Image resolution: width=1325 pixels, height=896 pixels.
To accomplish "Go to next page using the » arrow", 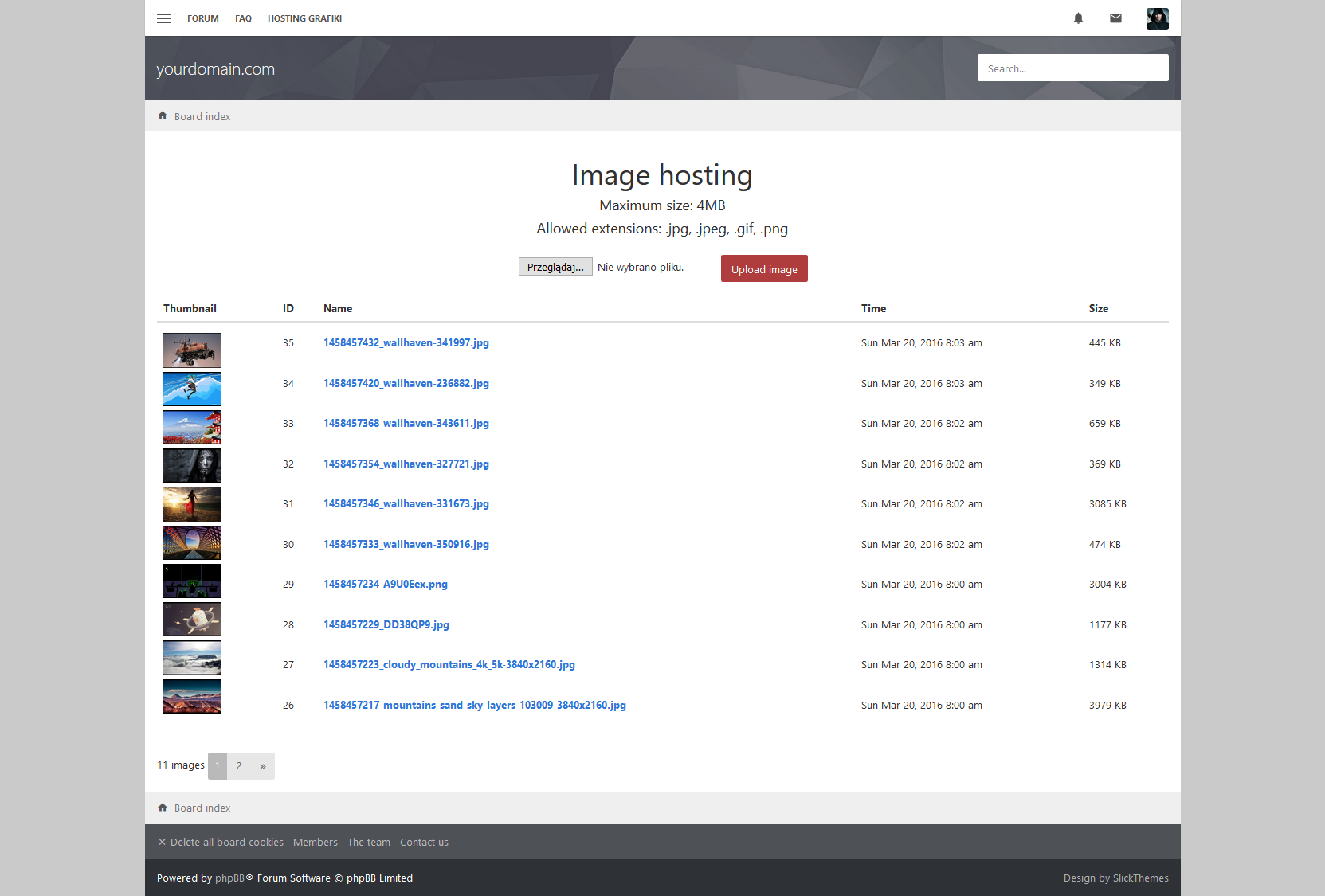I will click(x=262, y=766).
